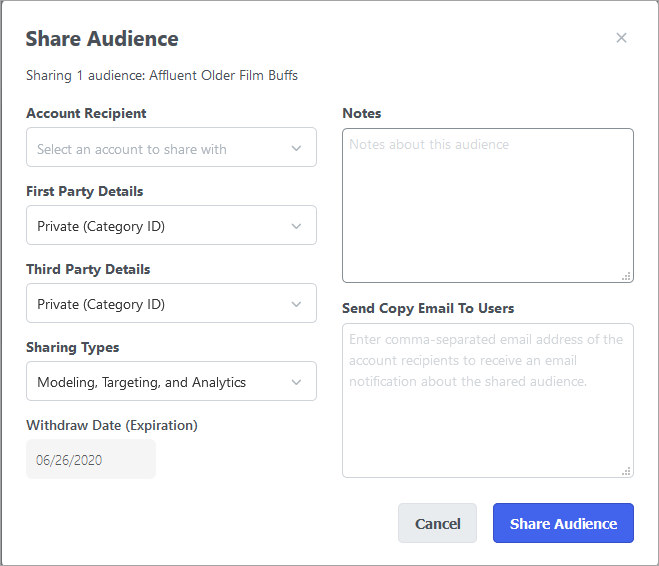Open the 'Select an account to share with' dropdown

point(160,149)
